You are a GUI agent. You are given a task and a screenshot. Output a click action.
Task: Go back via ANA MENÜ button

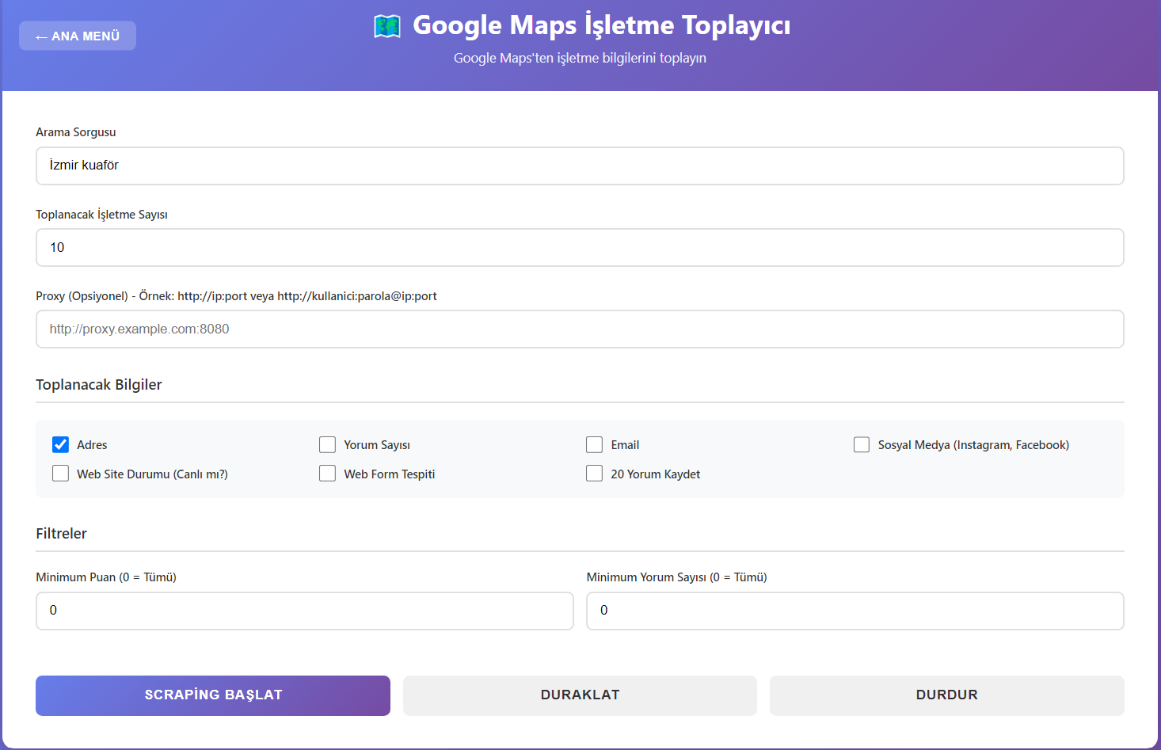(78, 36)
